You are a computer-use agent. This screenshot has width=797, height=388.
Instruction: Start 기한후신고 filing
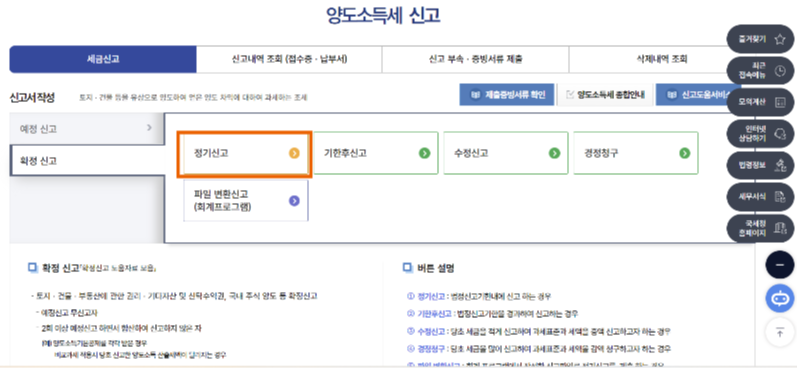(376, 153)
